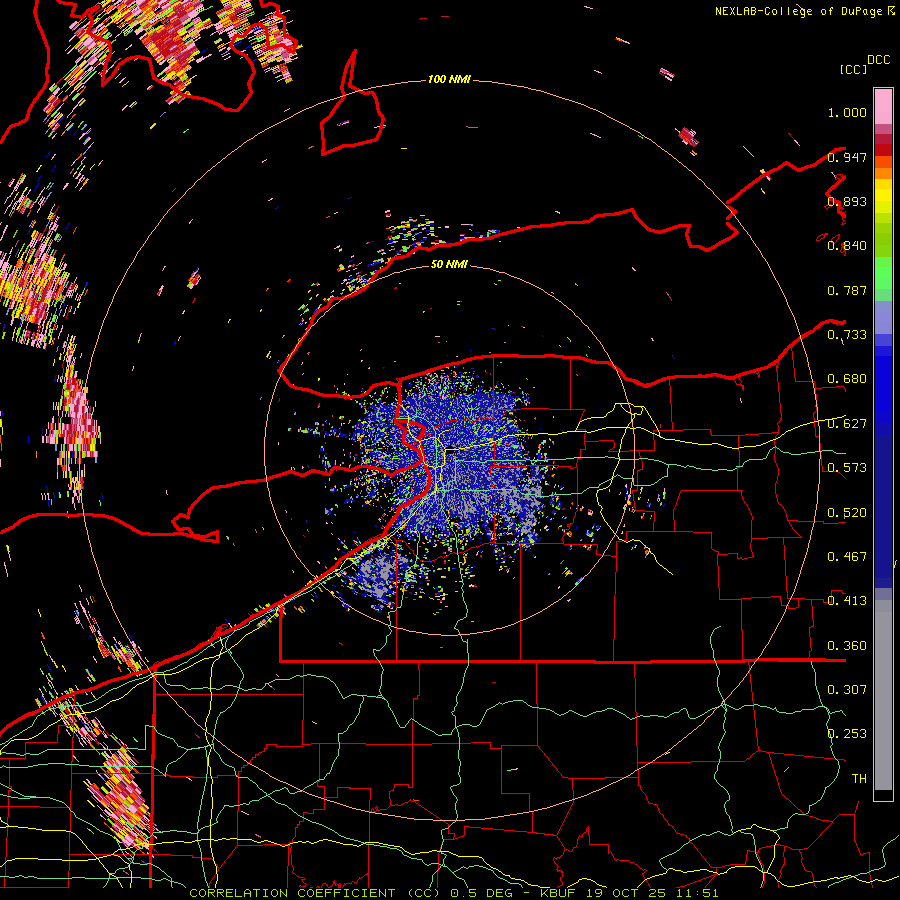Click the 1.000 value on the color scale
900x900 pixels.
point(847,112)
